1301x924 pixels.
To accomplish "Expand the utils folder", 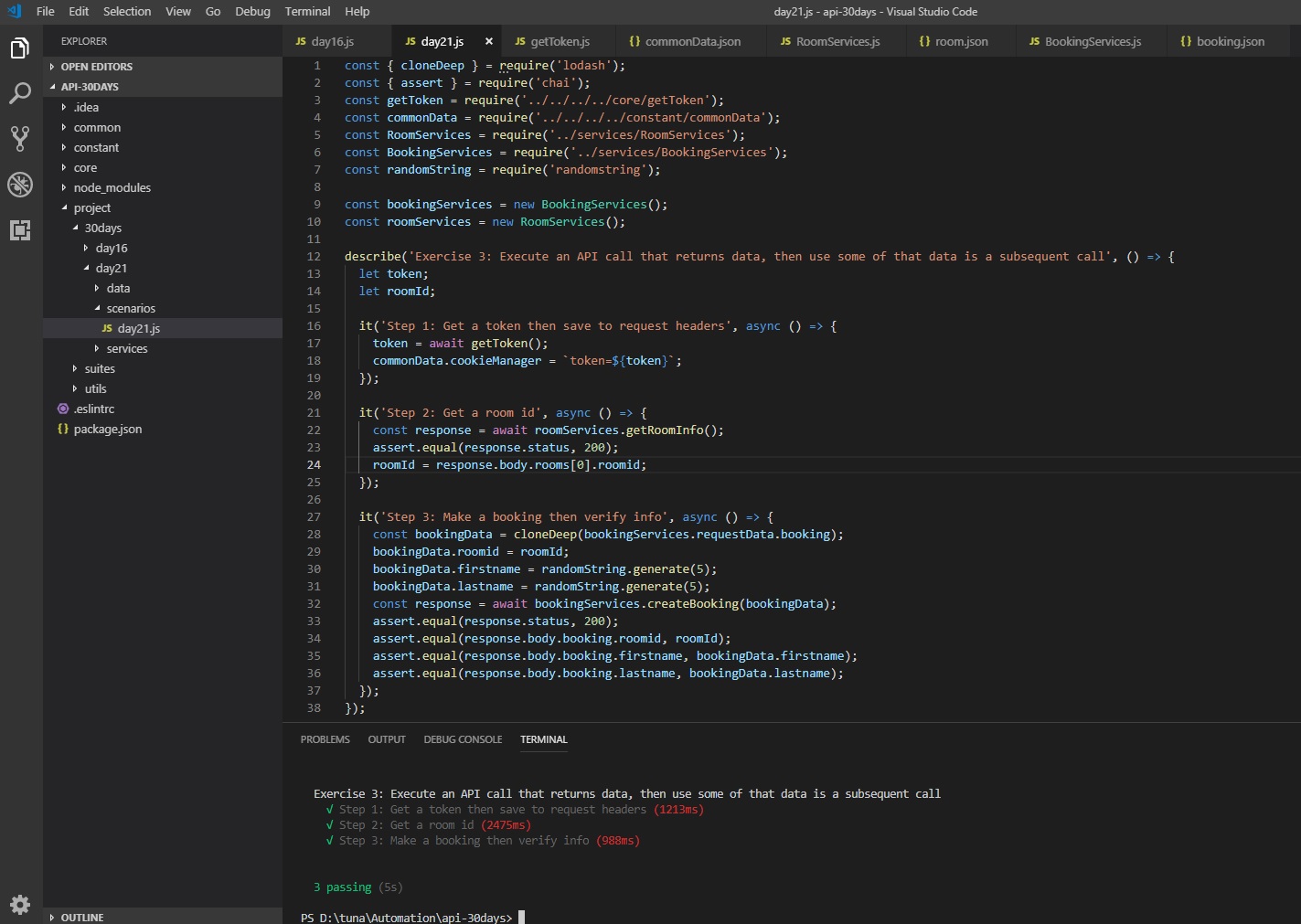I will tap(163, 388).
